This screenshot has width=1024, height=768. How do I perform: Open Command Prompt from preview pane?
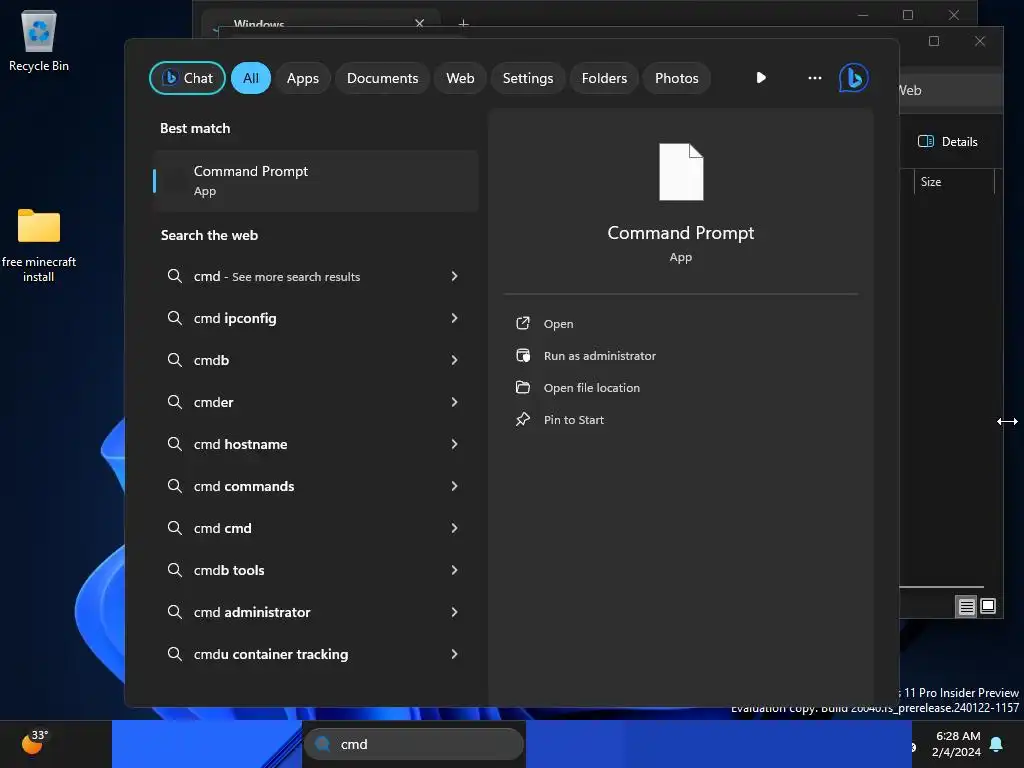(x=558, y=324)
